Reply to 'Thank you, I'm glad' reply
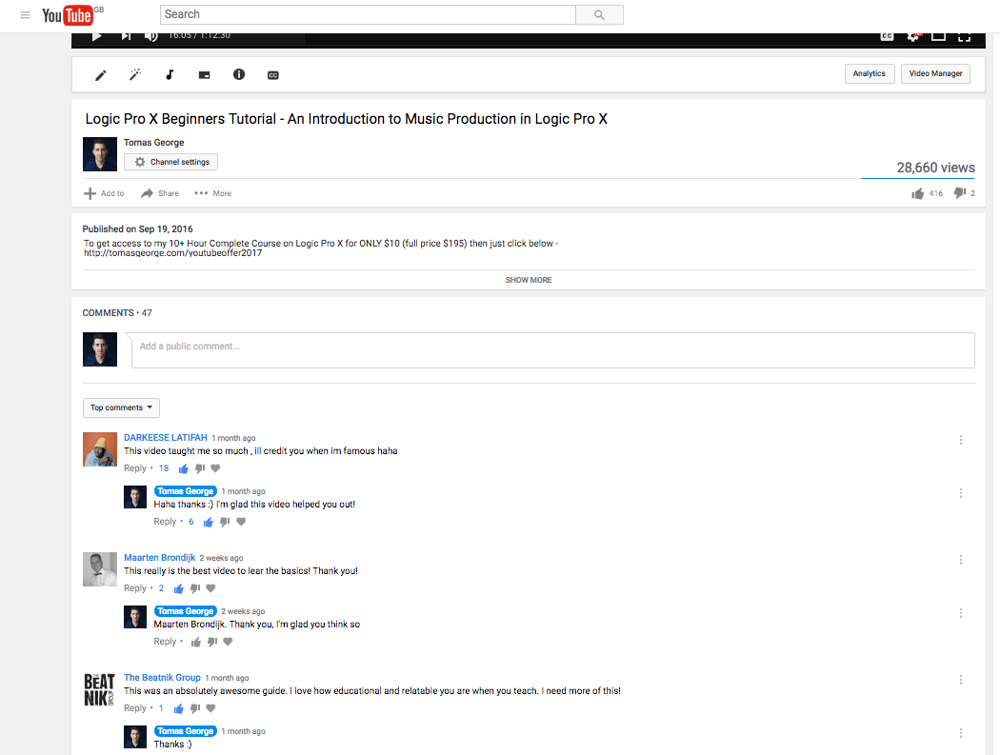The height and width of the screenshot is (755, 1000). coord(165,641)
